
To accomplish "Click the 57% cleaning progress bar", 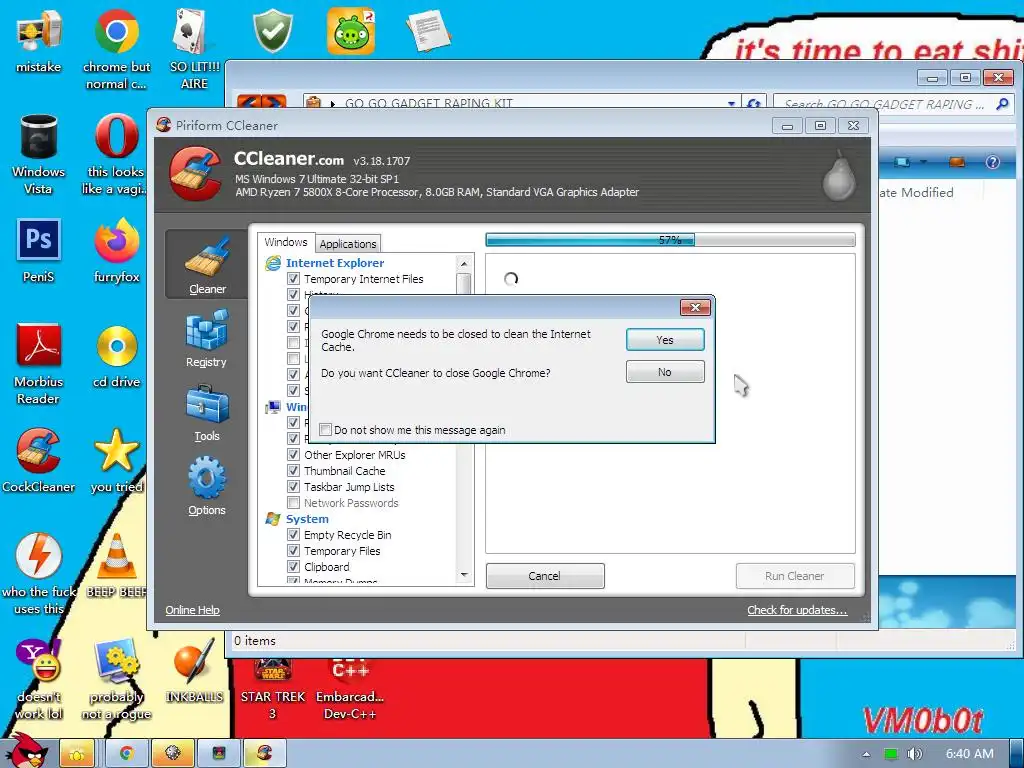I will pyautogui.click(x=670, y=240).
